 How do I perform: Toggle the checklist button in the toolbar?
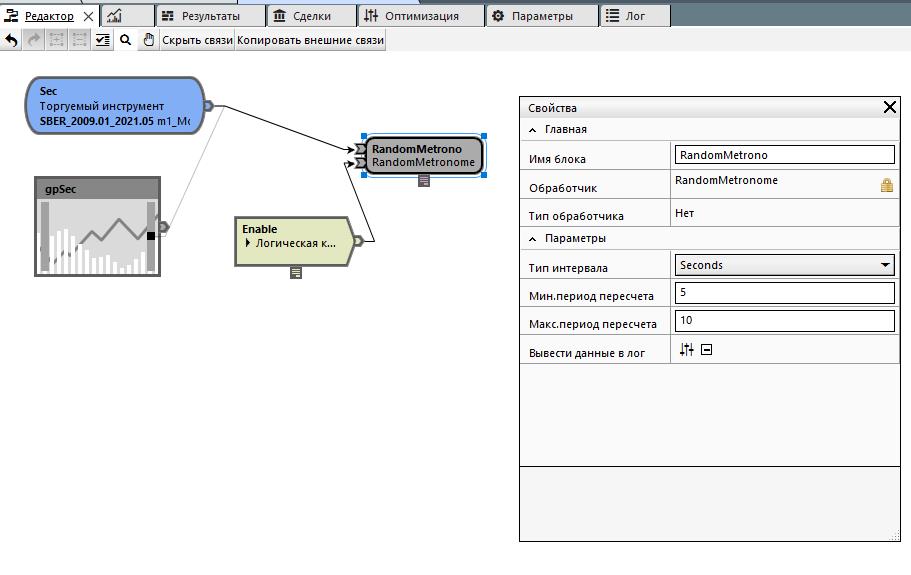click(x=102, y=40)
